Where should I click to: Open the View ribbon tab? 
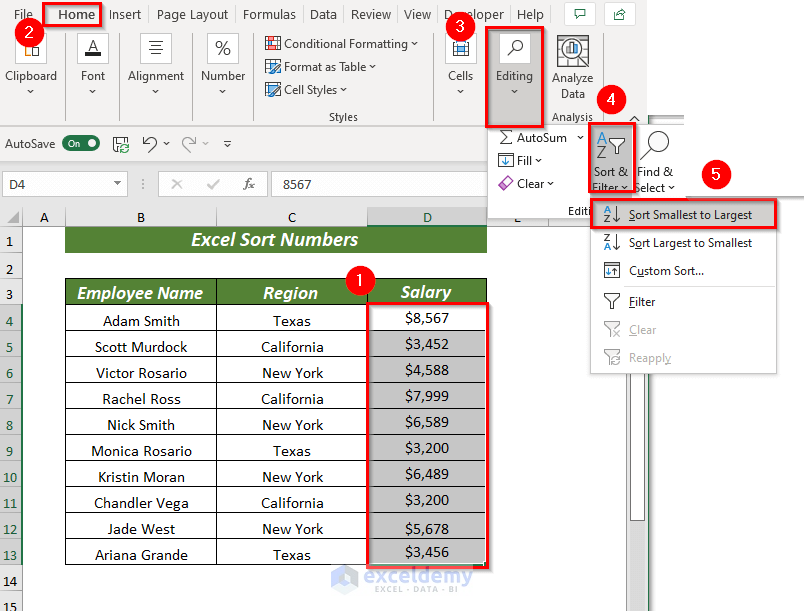[417, 14]
